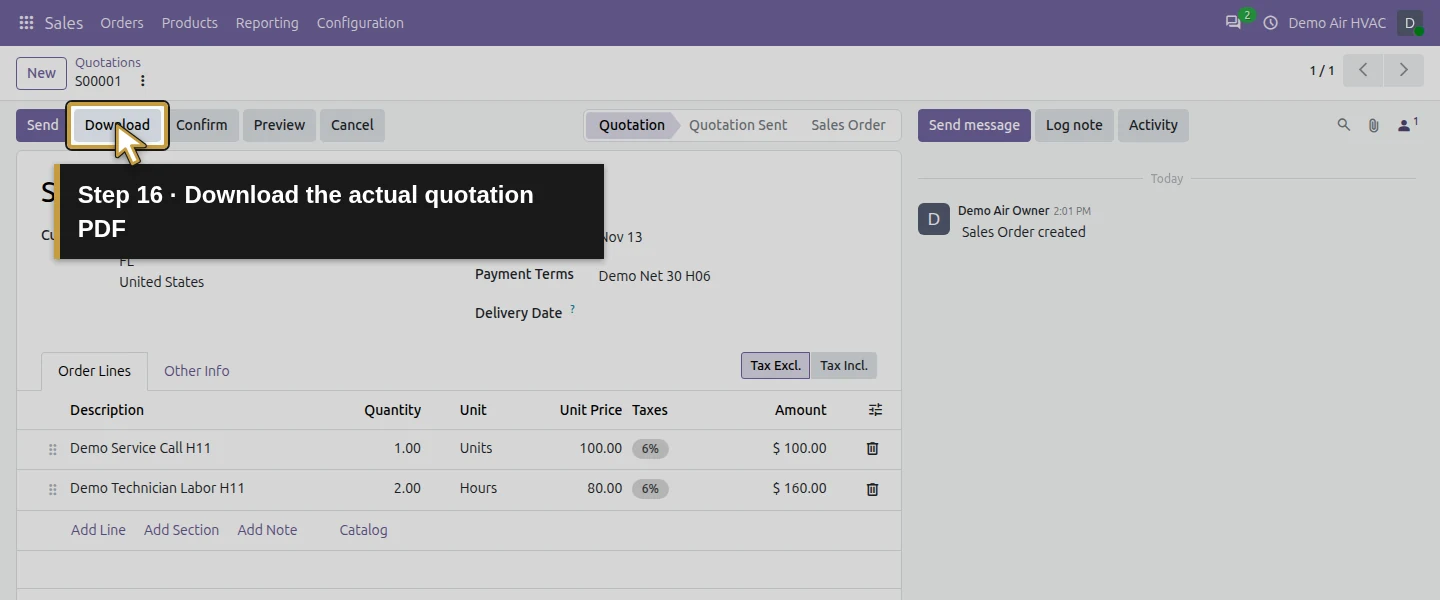Image resolution: width=1440 pixels, height=600 pixels.
Task: Click quantity 2.00 cell
Action: coord(407,488)
